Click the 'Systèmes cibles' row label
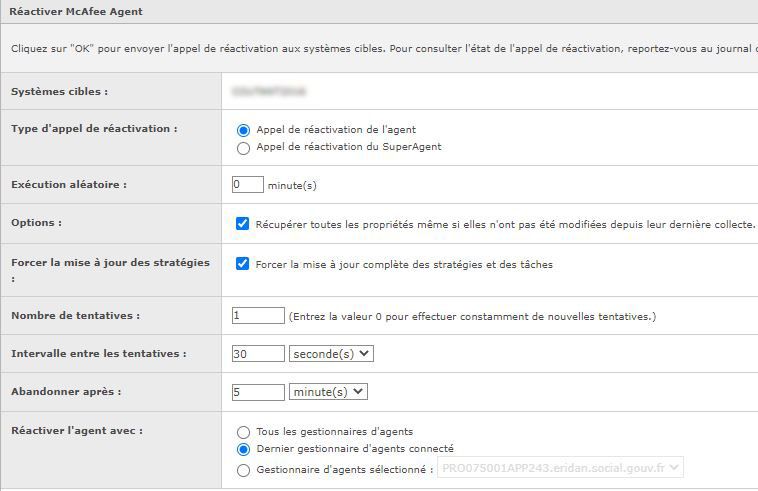Screen dimensions: 758x491 59,92
